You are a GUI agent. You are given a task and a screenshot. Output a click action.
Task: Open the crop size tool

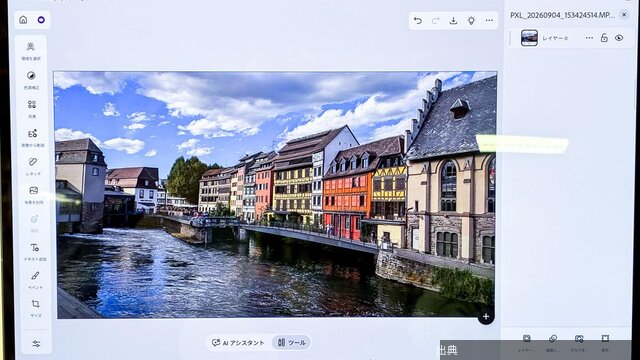[36, 307]
